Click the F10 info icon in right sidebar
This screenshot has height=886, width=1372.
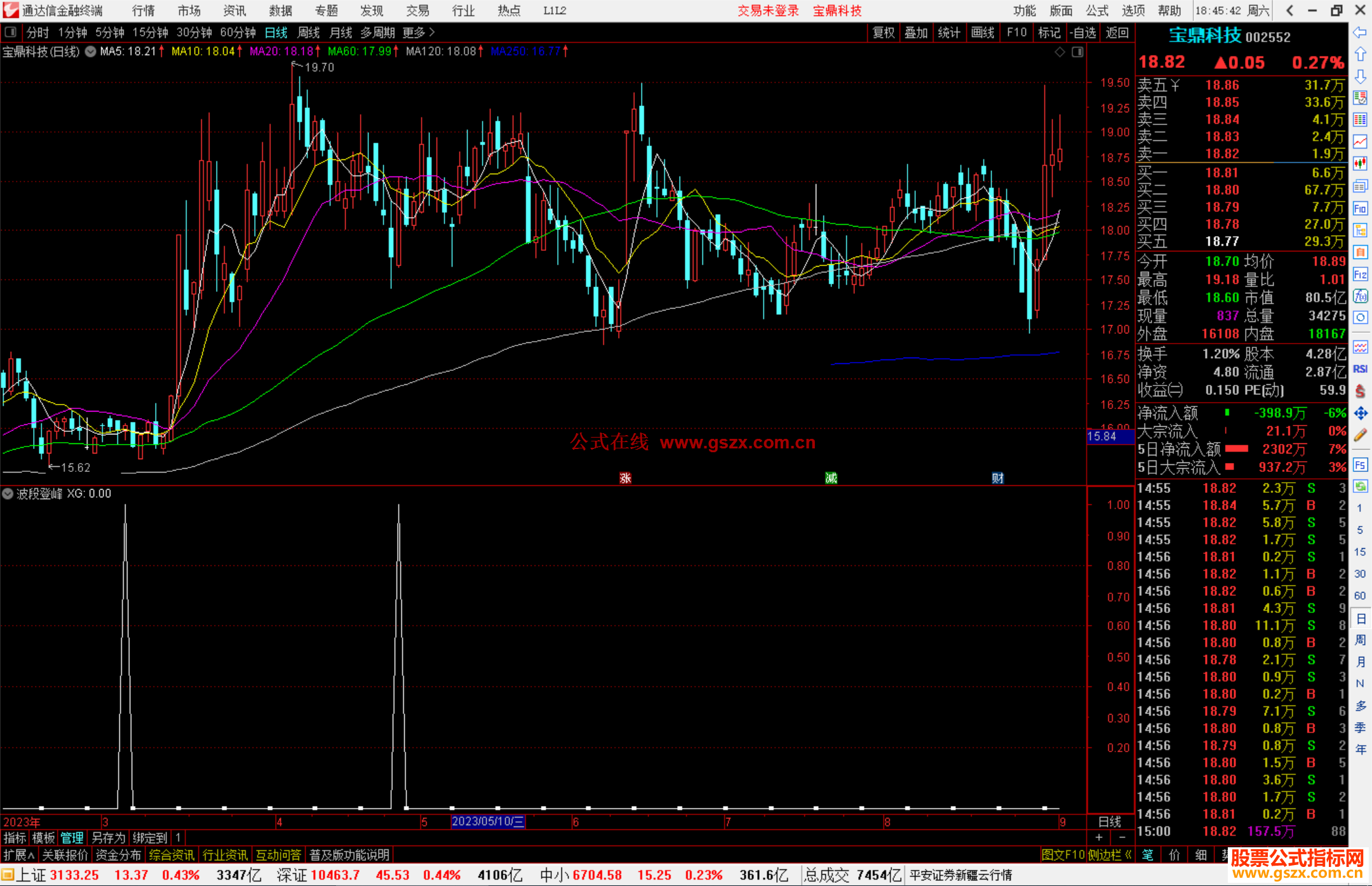(x=1360, y=208)
